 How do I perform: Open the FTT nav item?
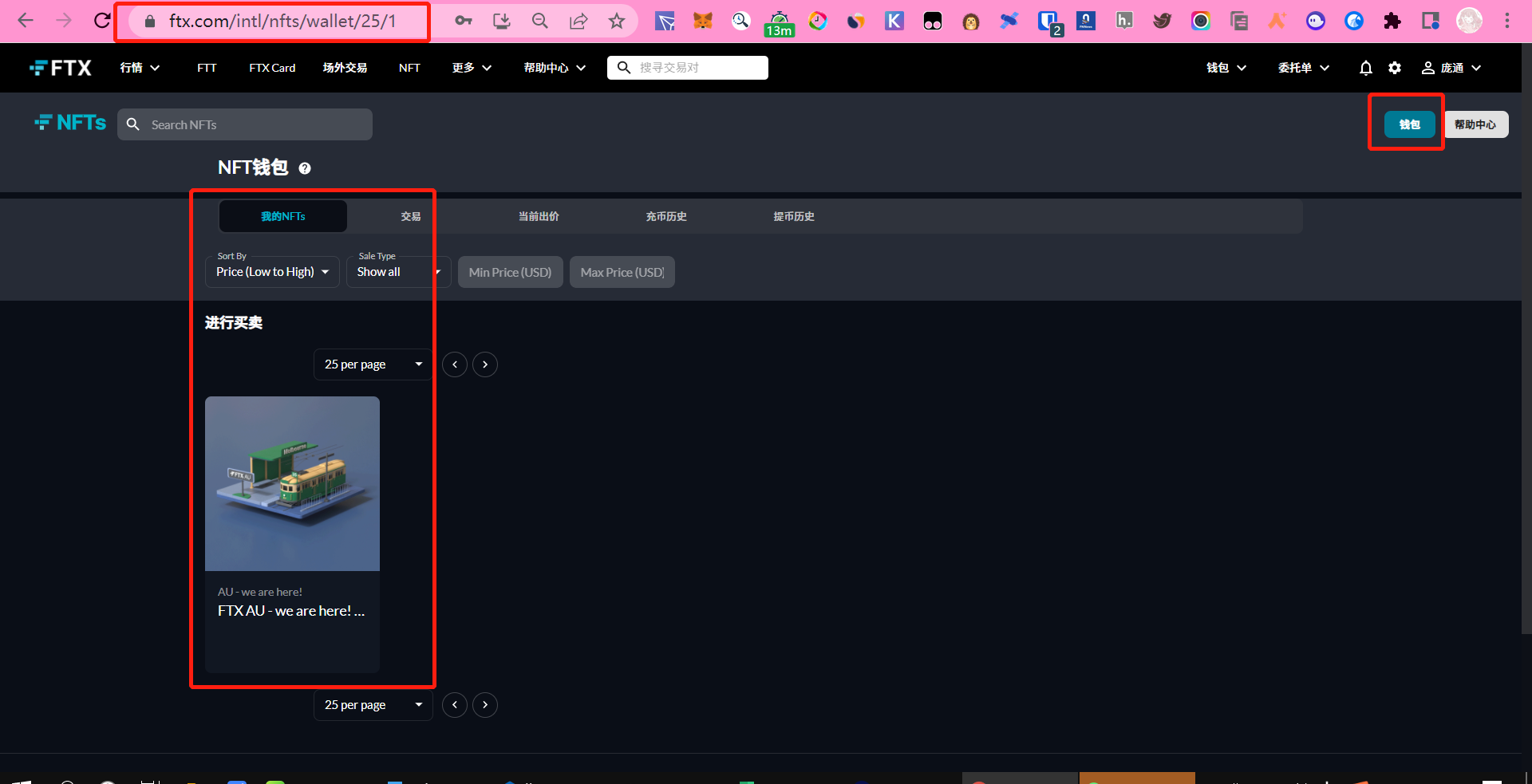207,68
